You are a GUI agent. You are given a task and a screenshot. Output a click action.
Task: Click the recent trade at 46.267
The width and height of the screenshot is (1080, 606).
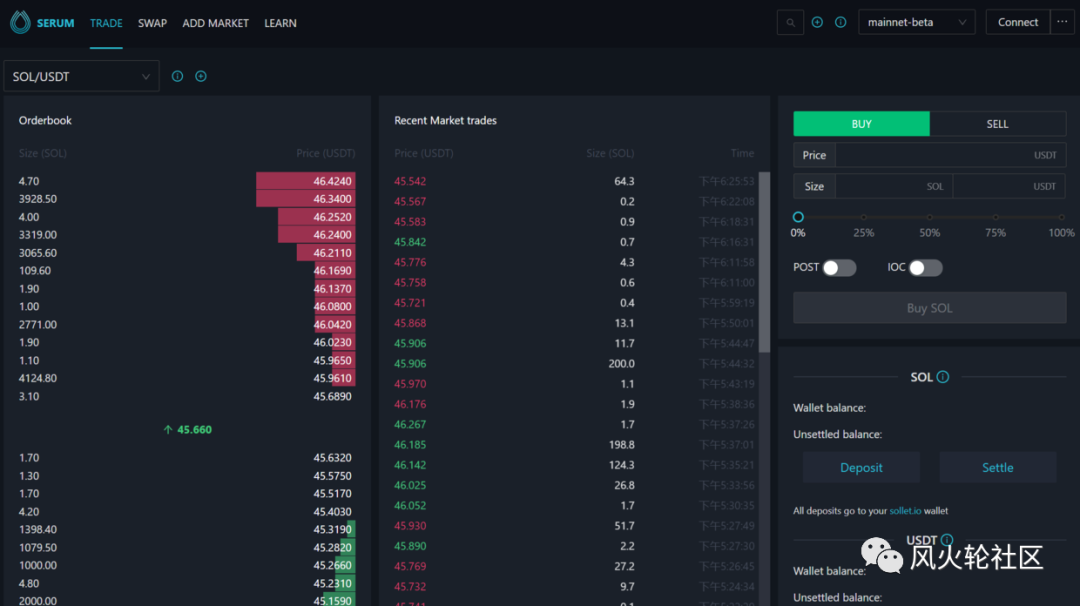pos(410,424)
